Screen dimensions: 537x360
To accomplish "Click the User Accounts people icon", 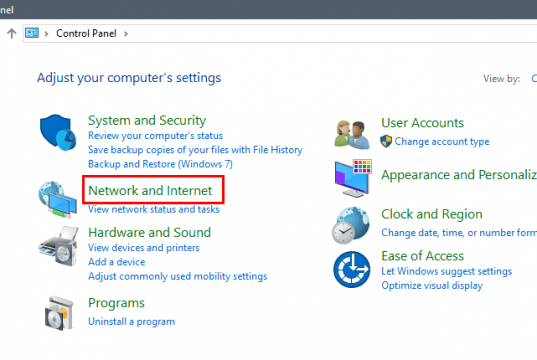I will 352,135.
